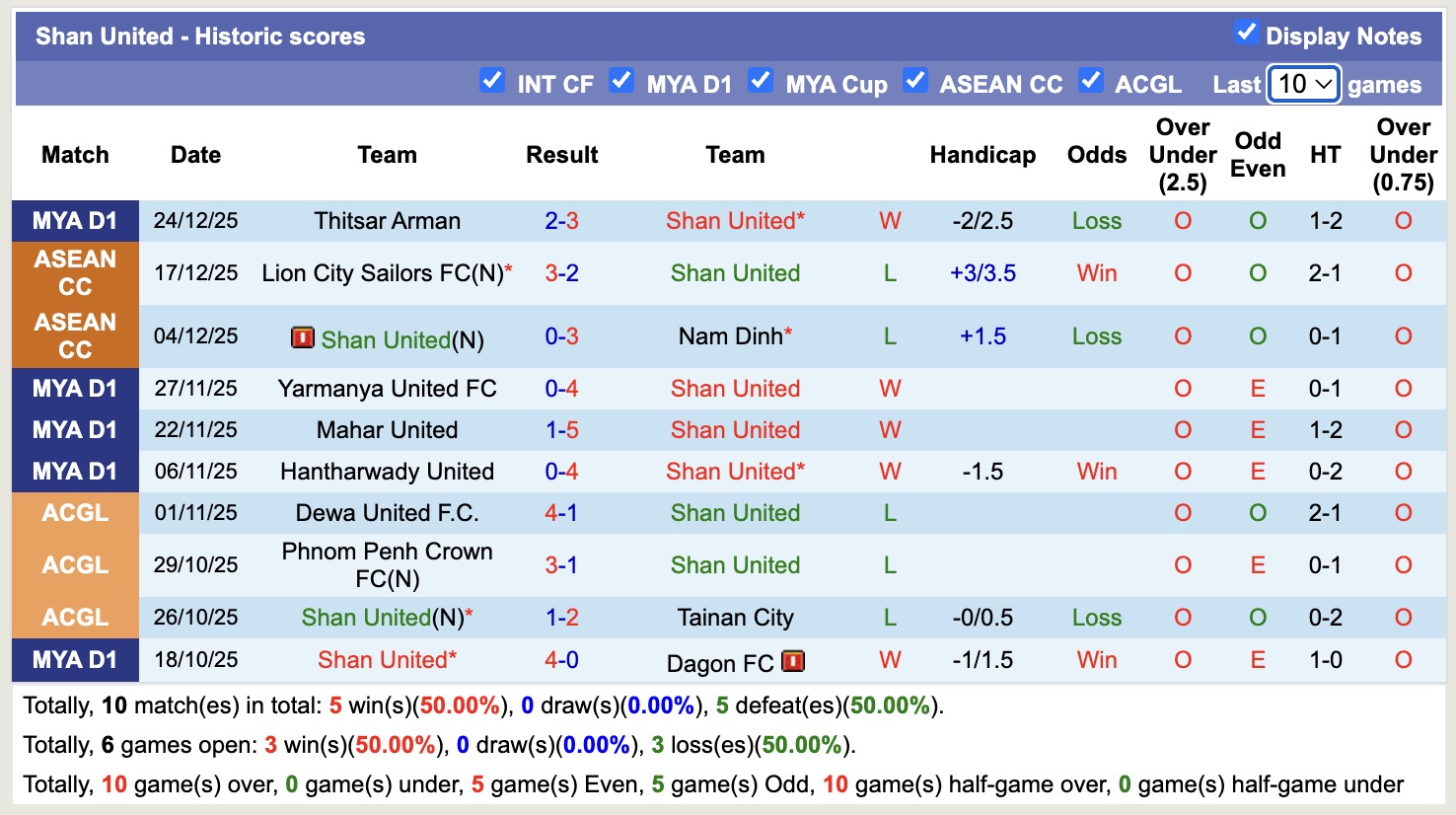The height and width of the screenshot is (815, 1456).
Task: Open the Mahar United team page
Action: coord(387,430)
